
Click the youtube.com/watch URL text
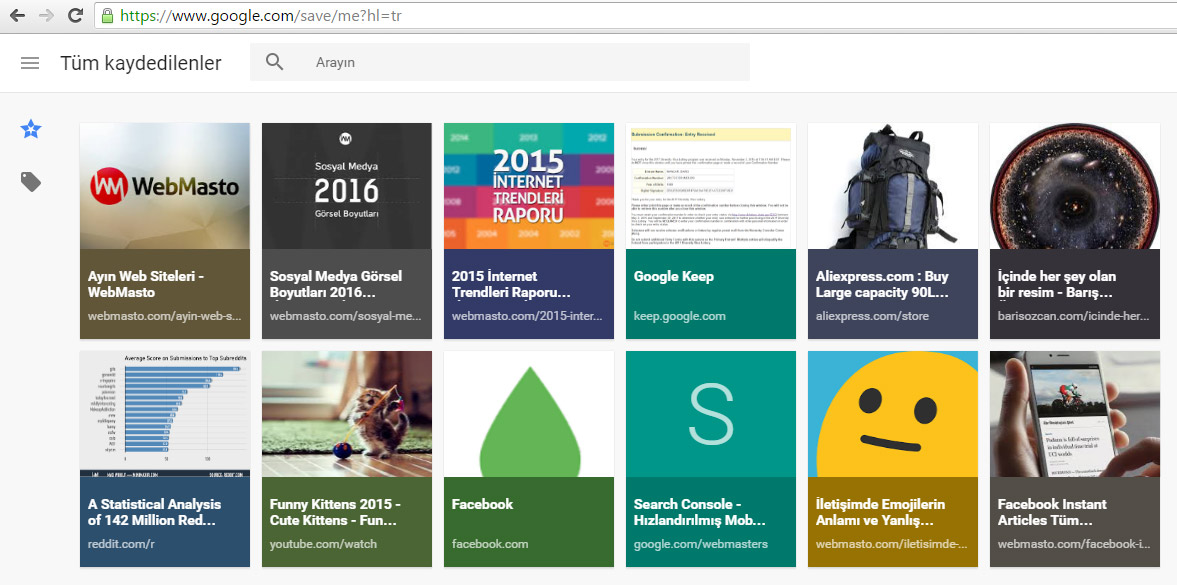coord(324,544)
